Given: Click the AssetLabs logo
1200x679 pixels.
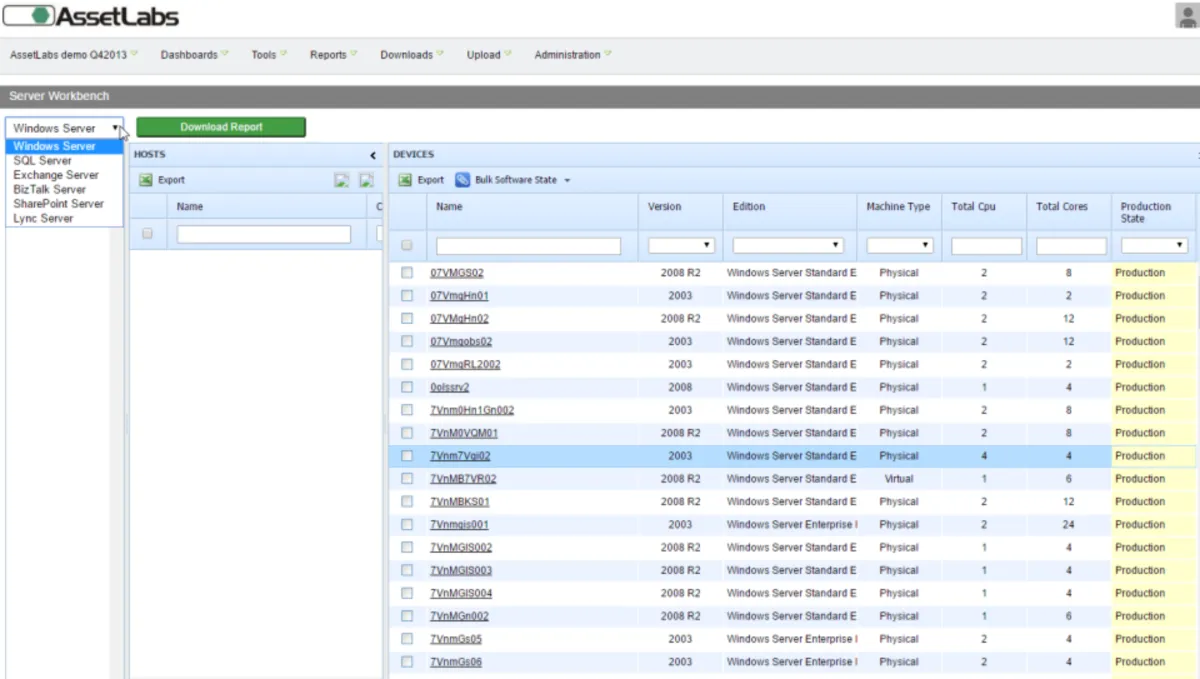Looking at the screenshot, I should (x=91, y=16).
